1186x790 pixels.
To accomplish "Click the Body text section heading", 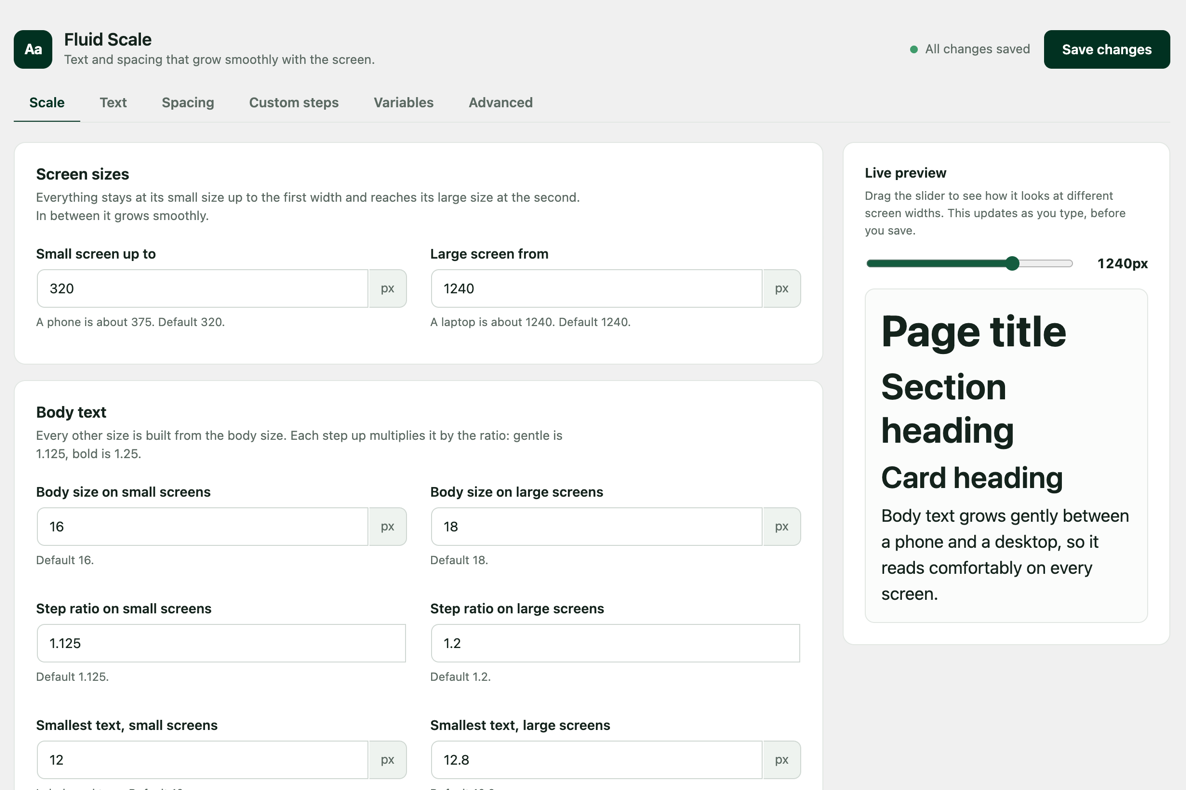I will click(x=71, y=412).
